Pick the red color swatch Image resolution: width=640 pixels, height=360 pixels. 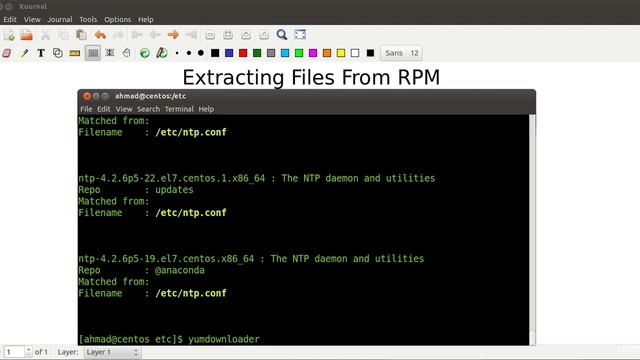click(x=243, y=53)
